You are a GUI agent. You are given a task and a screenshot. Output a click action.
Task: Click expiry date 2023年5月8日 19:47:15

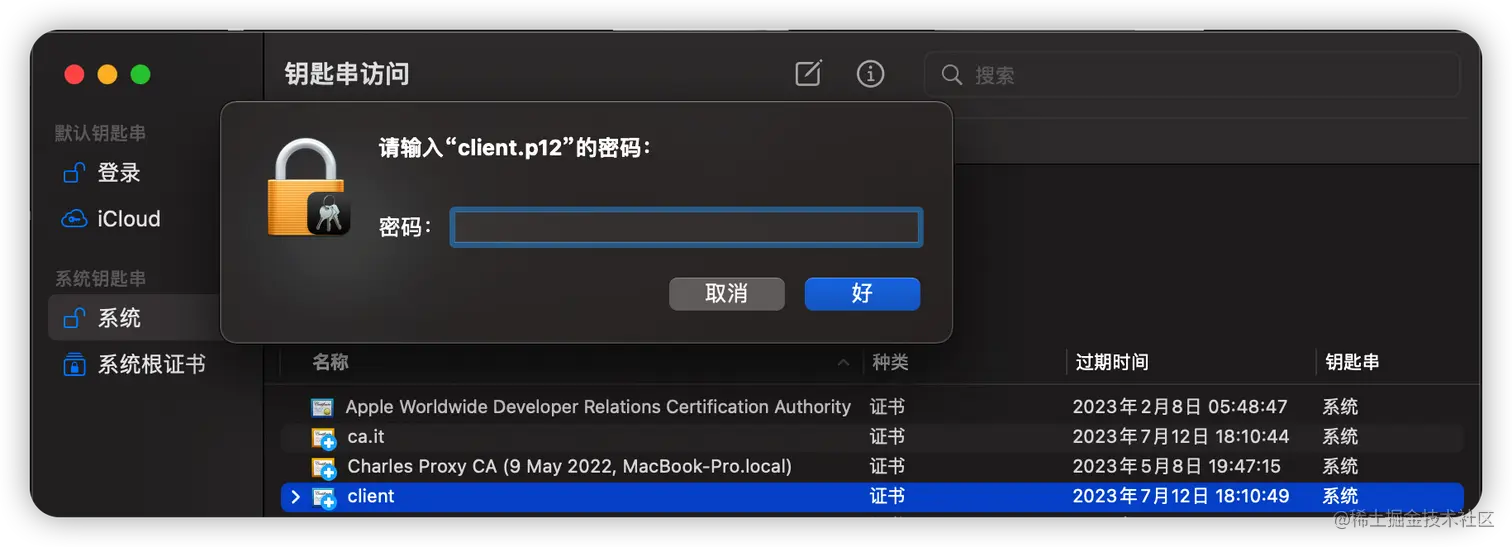click(x=1177, y=467)
